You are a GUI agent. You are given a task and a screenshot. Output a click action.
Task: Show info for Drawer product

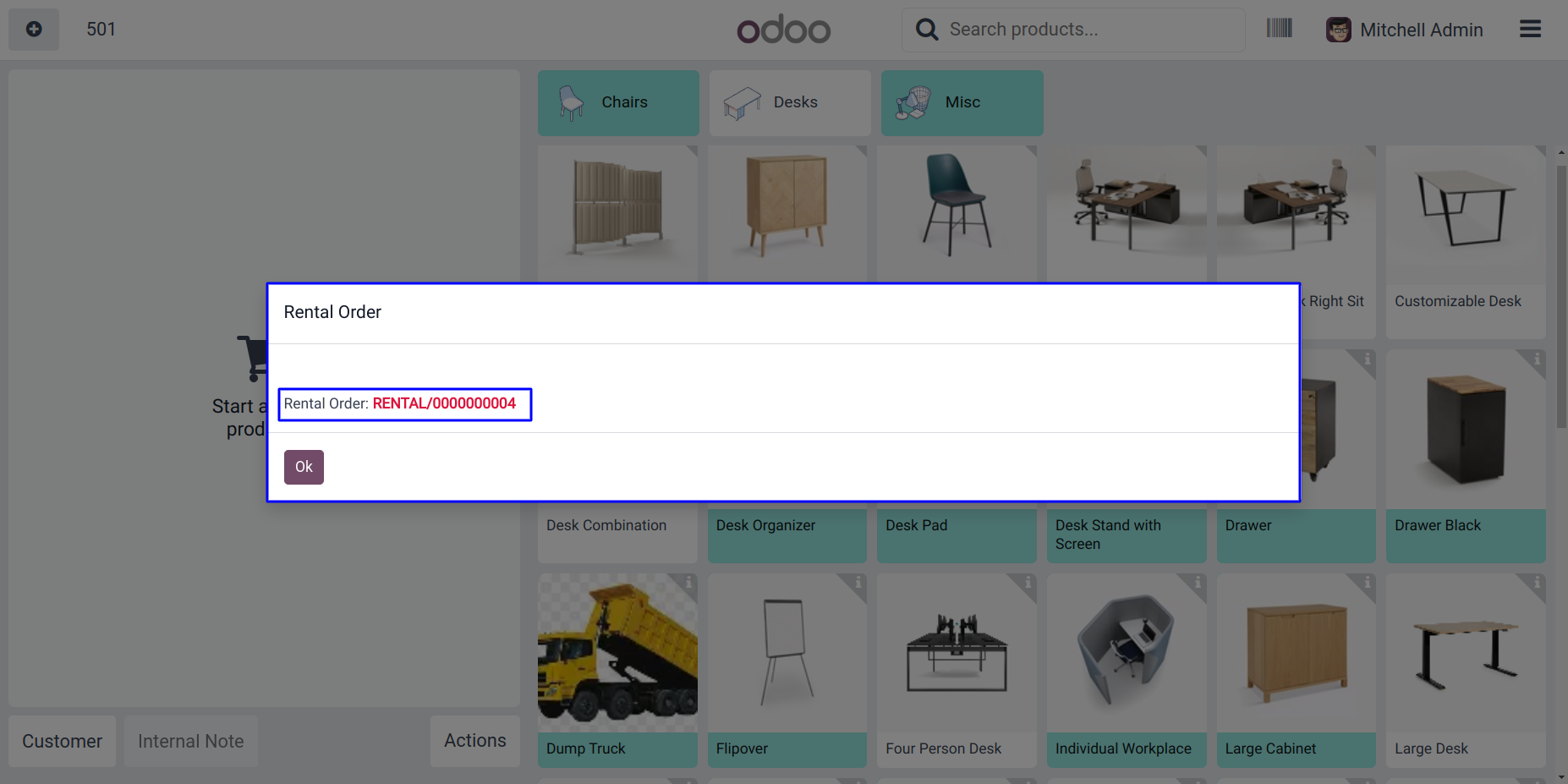click(1367, 359)
